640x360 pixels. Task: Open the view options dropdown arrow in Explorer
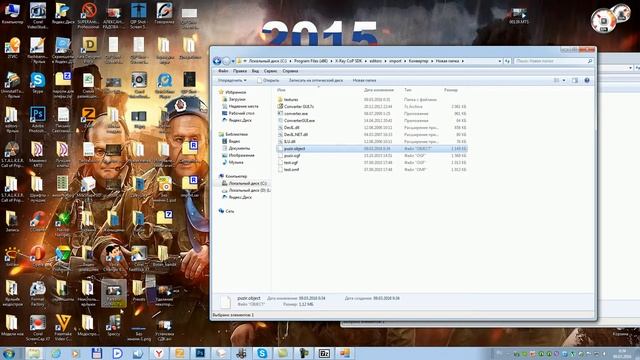pos(564,80)
